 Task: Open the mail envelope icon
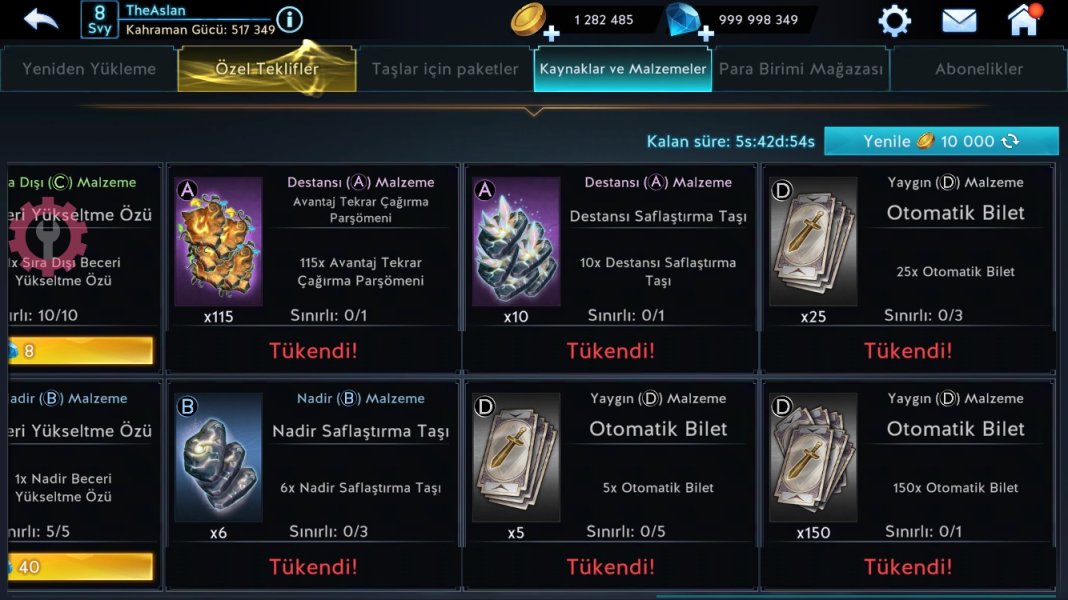click(x=959, y=20)
